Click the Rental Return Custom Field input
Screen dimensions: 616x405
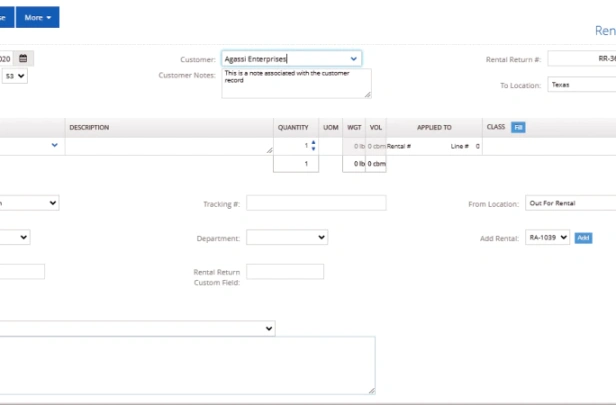[x=285, y=271]
